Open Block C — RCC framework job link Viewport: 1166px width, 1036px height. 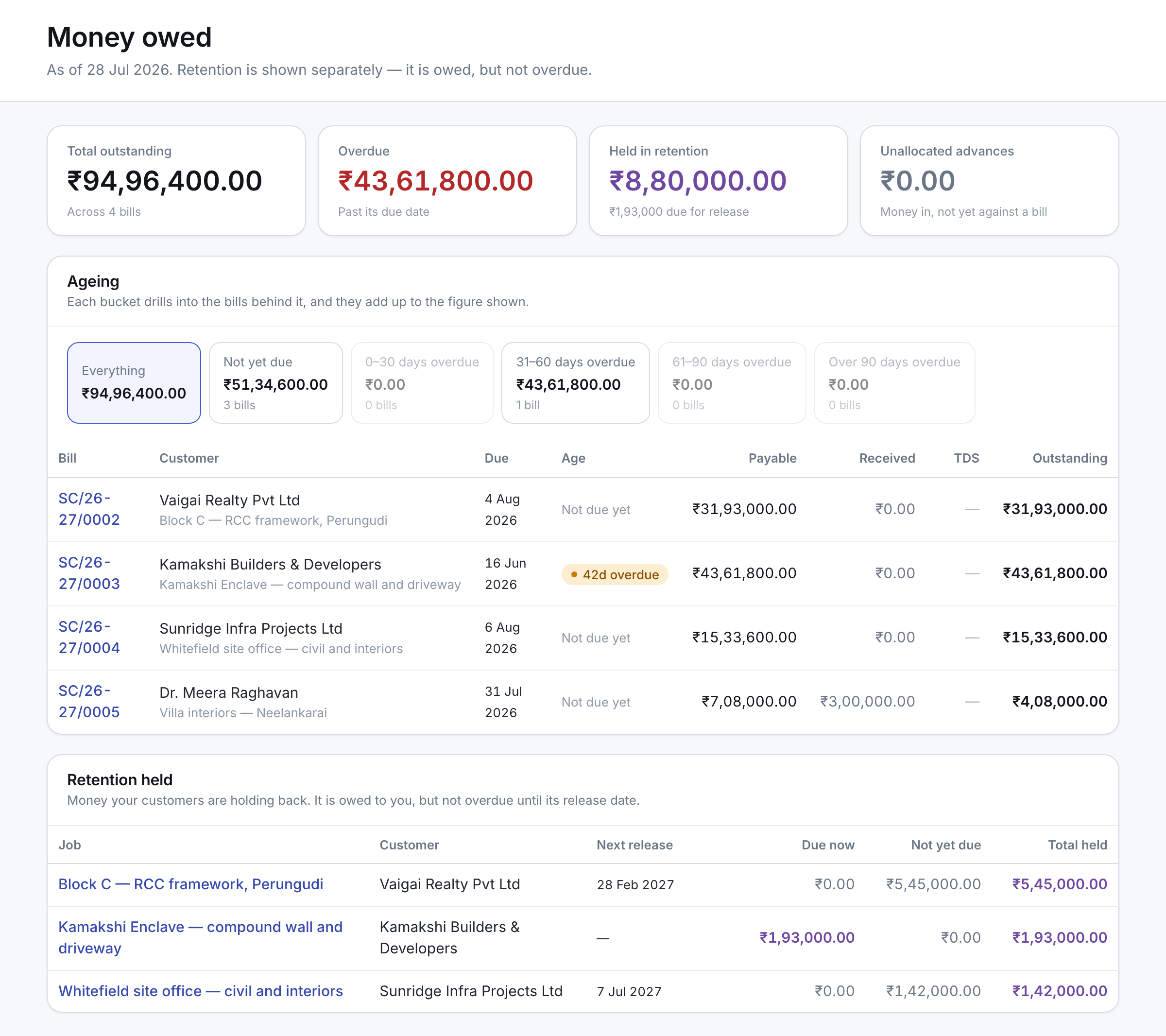point(190,884)
